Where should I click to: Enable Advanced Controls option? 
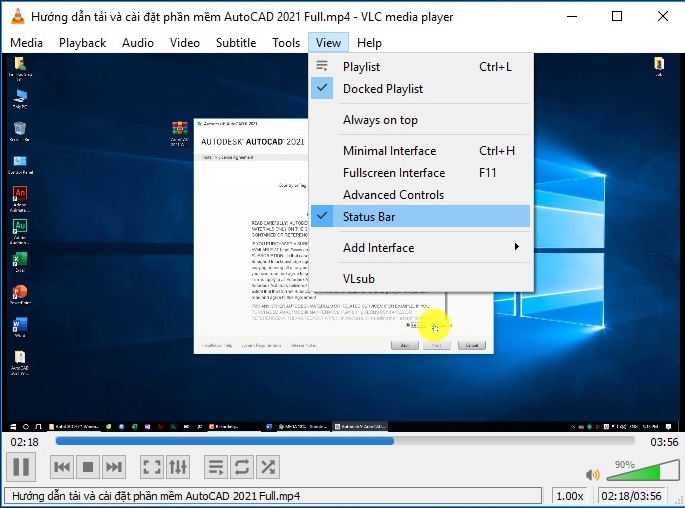click(420, 195)
